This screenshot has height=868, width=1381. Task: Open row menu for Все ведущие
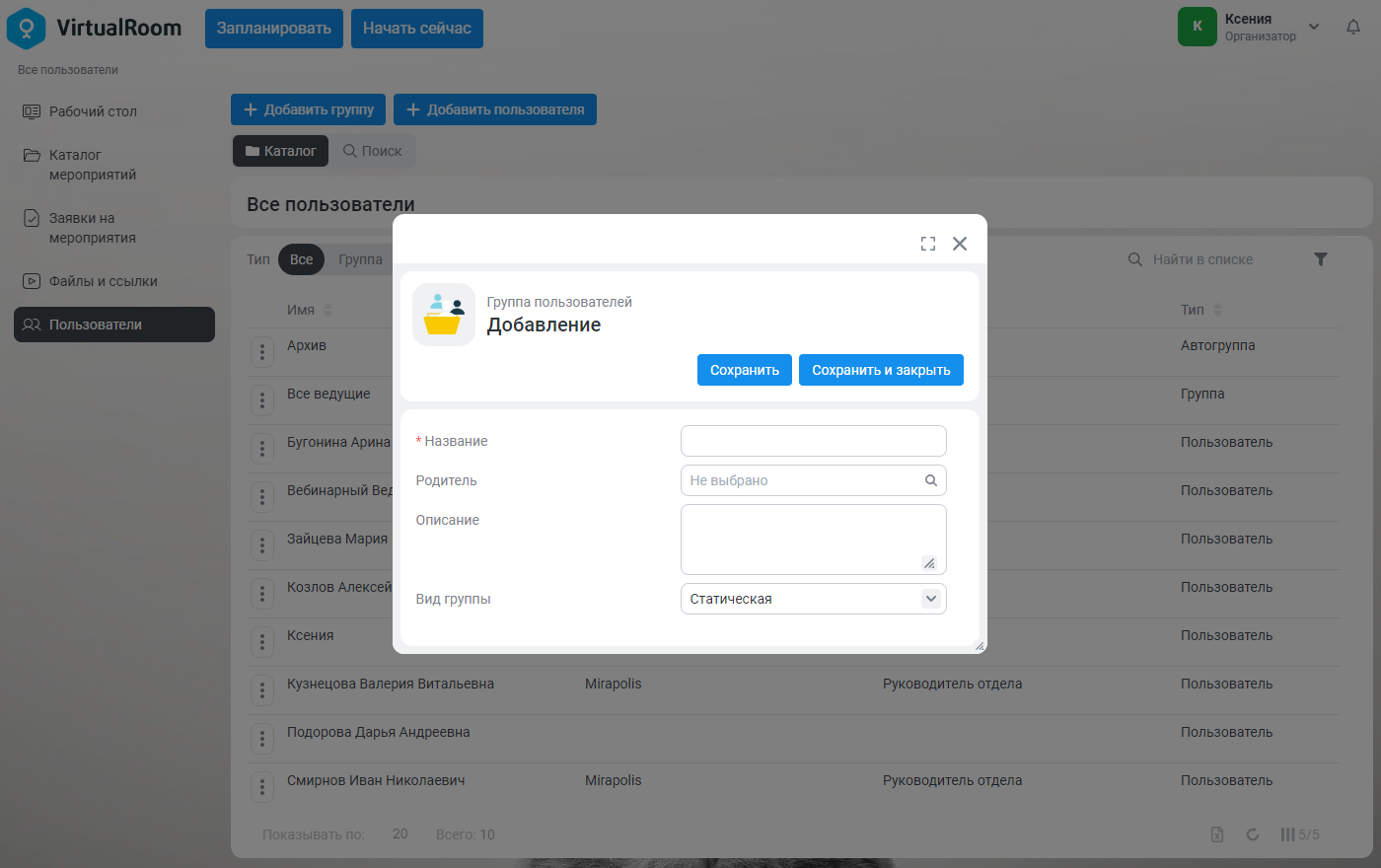(x=262, y=400)
